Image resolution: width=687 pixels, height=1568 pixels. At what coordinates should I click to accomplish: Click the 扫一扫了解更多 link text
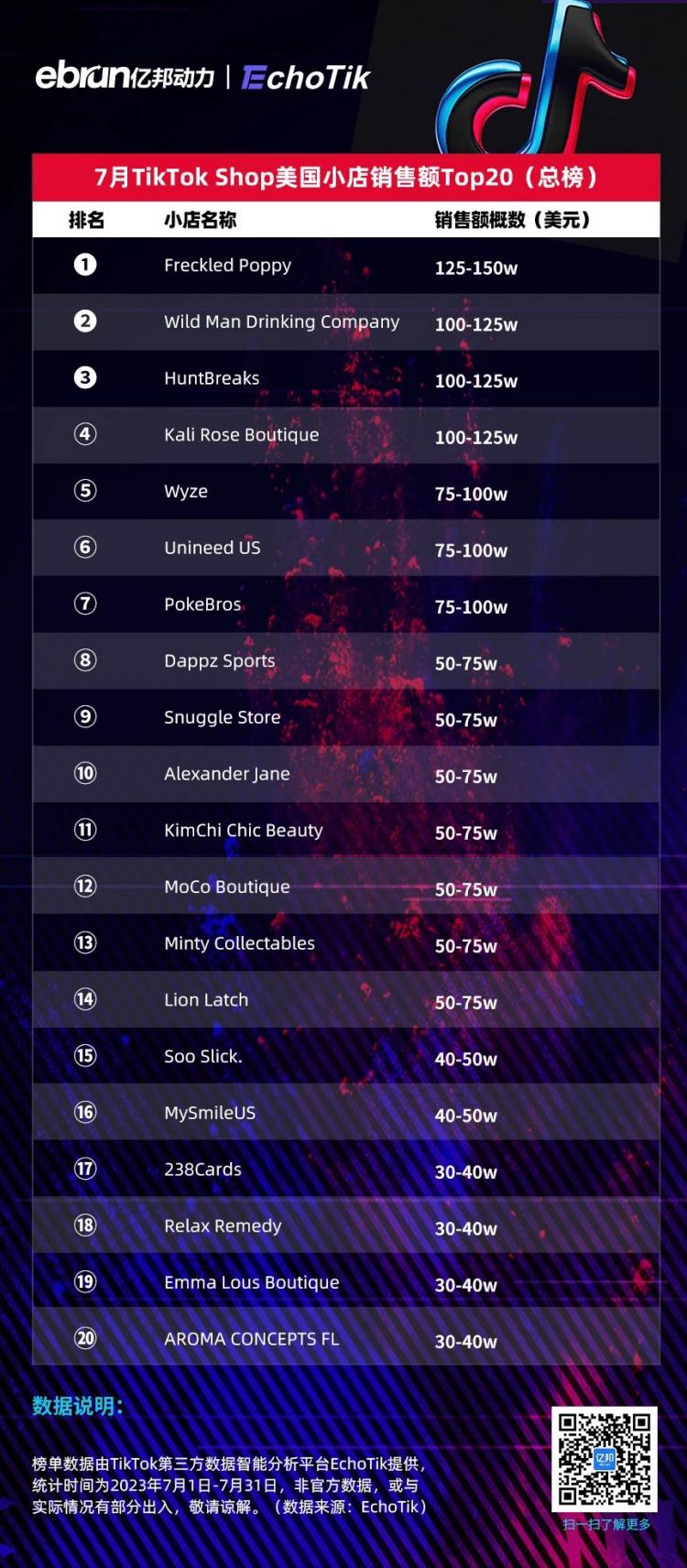pyautogui.click(x=606, y=1524)
